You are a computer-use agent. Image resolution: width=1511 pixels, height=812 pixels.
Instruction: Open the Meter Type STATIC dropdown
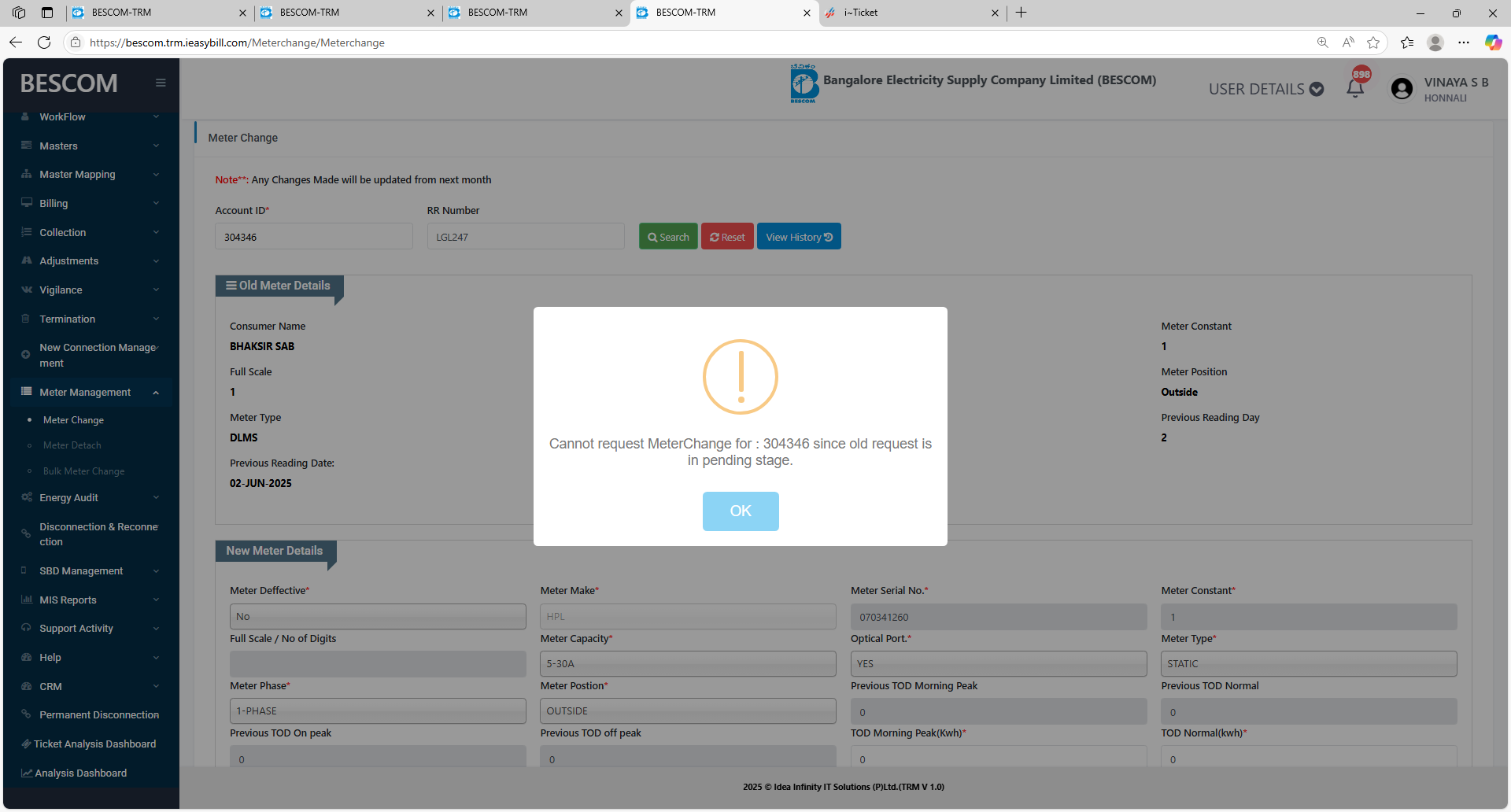pos(1309,664)
